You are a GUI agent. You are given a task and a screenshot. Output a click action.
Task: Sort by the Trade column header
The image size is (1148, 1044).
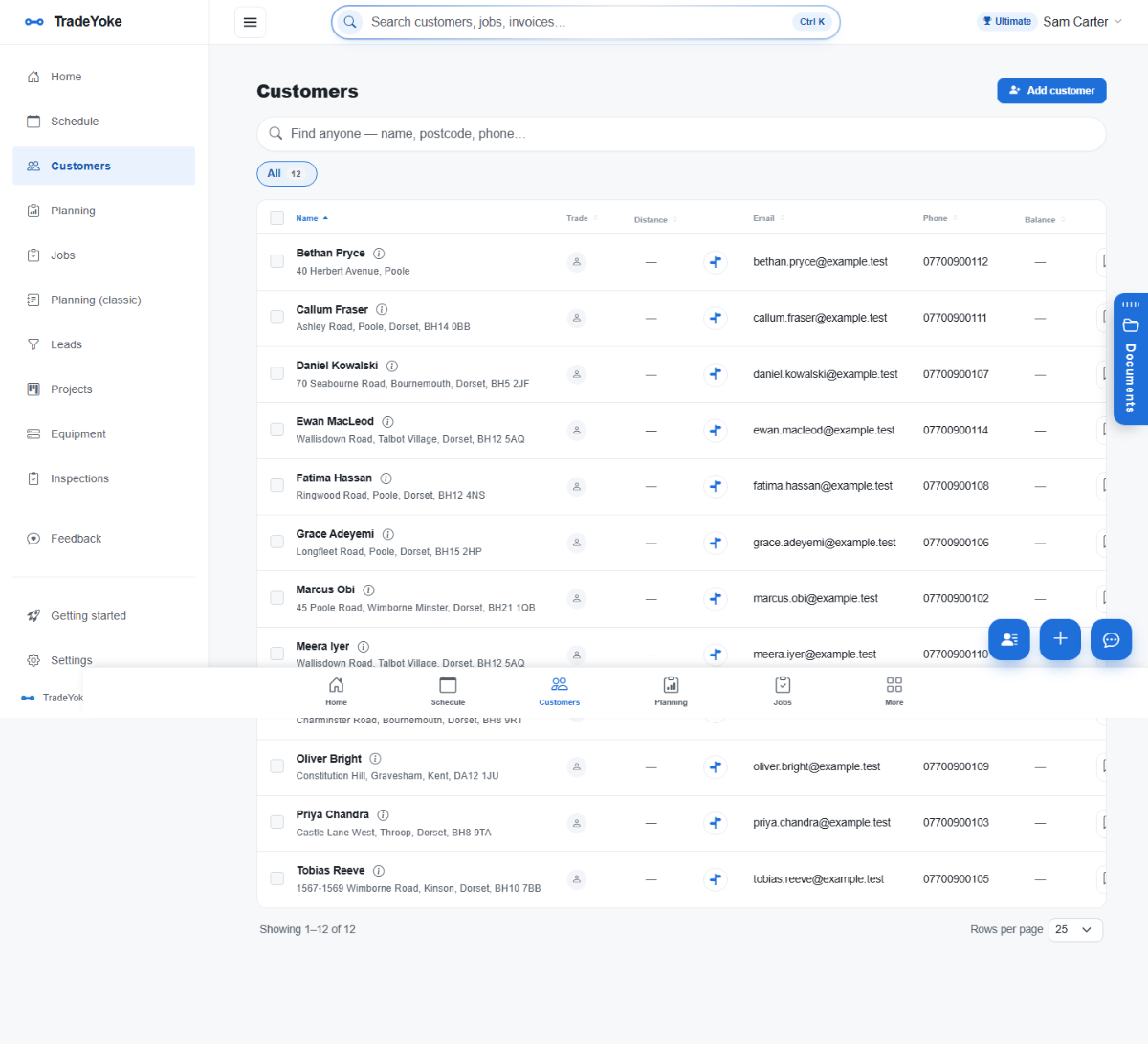pyautogui.click(x=582, y=218)
